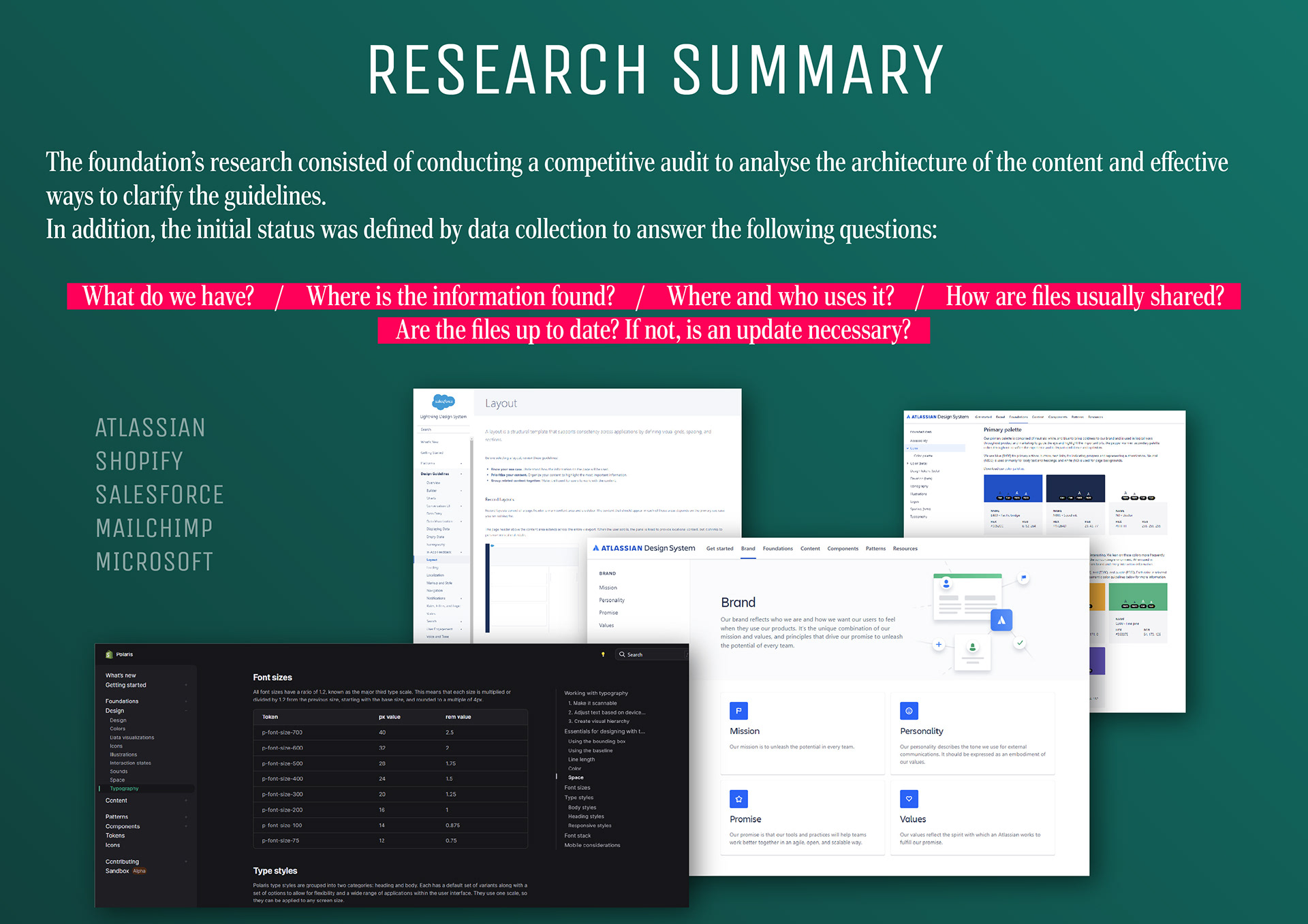Click the Personality smiley icon
Image resolution: width=1308 pixels, height=924 pixels.
[909, 711]
